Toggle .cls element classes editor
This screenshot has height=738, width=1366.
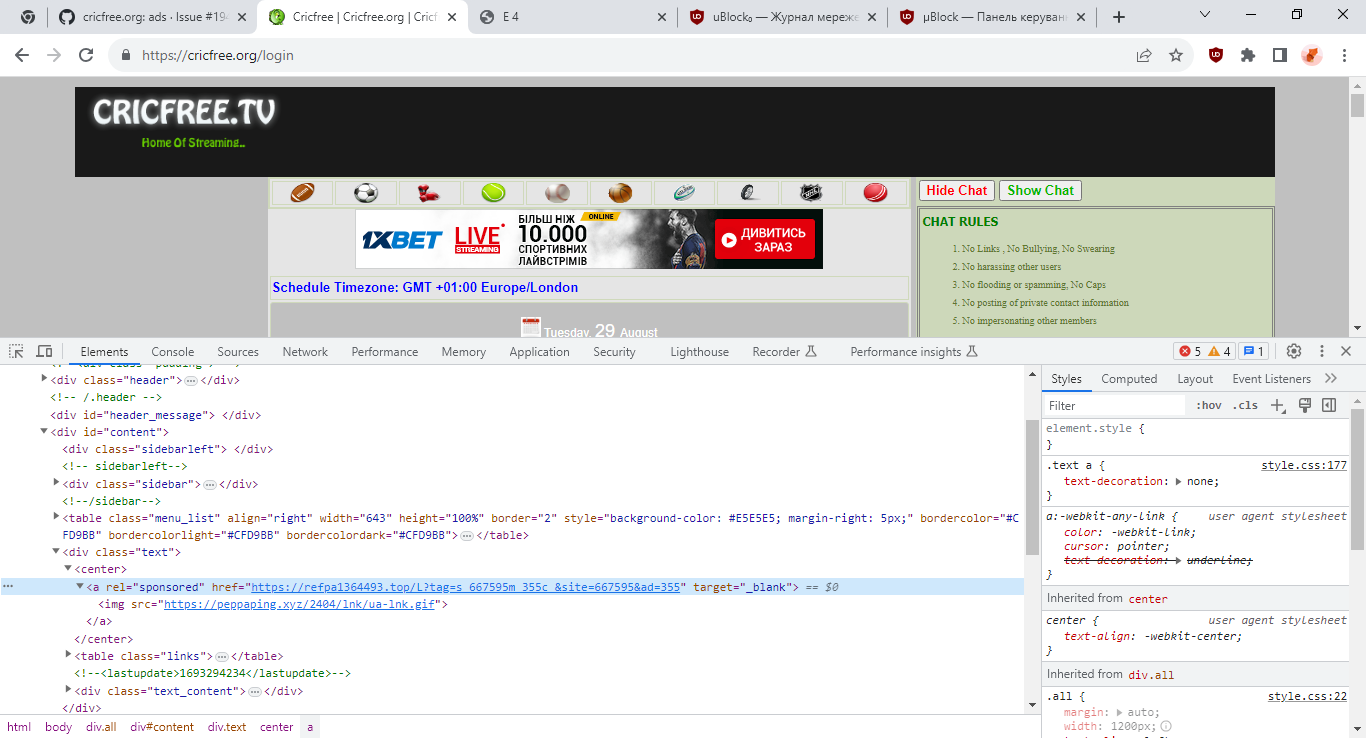point(1245,405)
